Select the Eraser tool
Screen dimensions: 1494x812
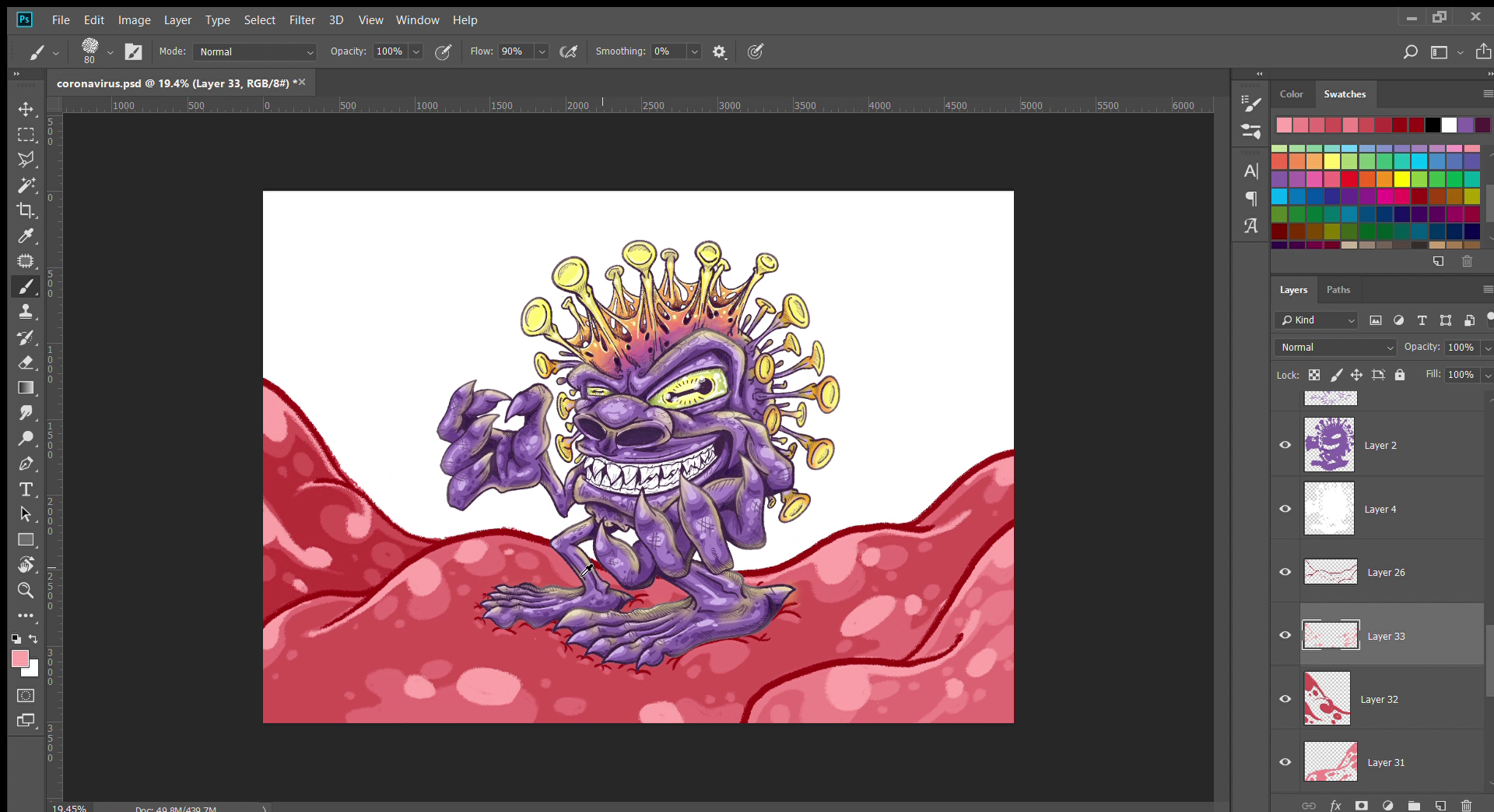26,362
